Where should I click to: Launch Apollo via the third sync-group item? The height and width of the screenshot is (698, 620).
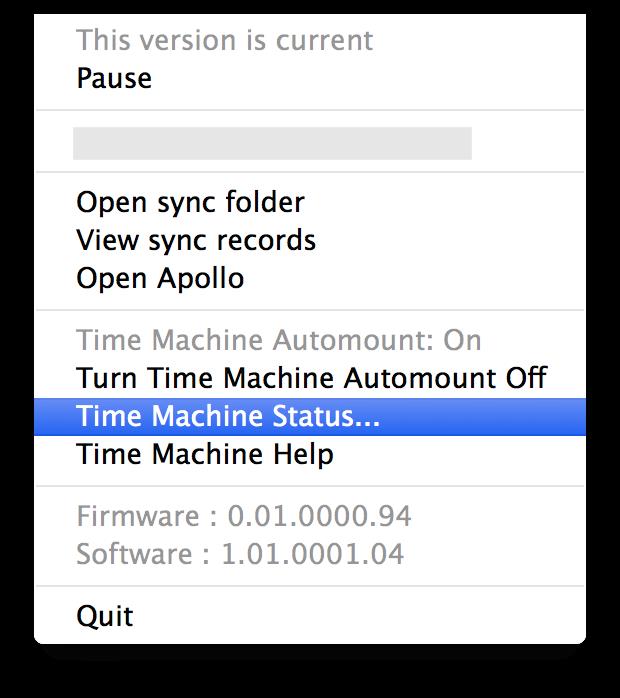(310, 278)
